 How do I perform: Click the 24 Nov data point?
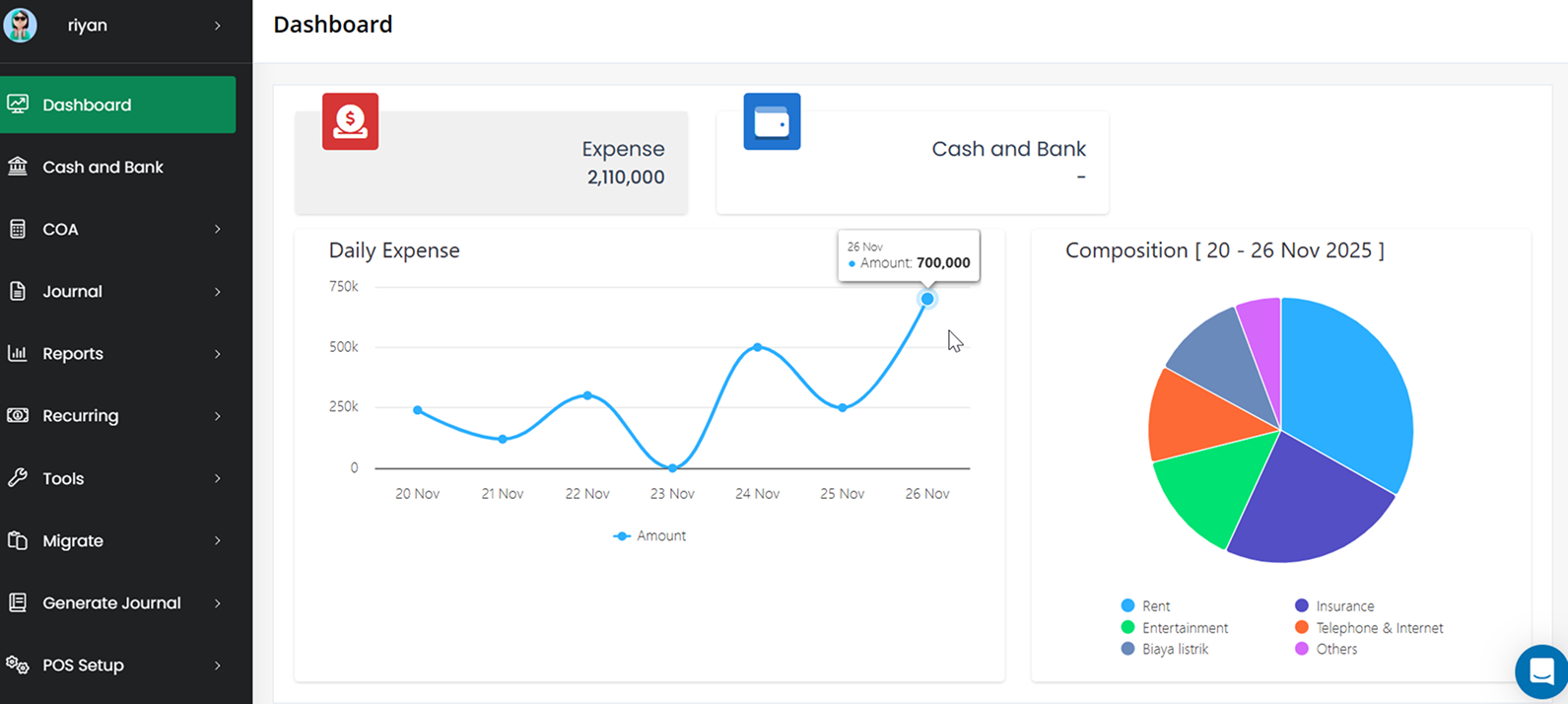(x=757, y=347)
